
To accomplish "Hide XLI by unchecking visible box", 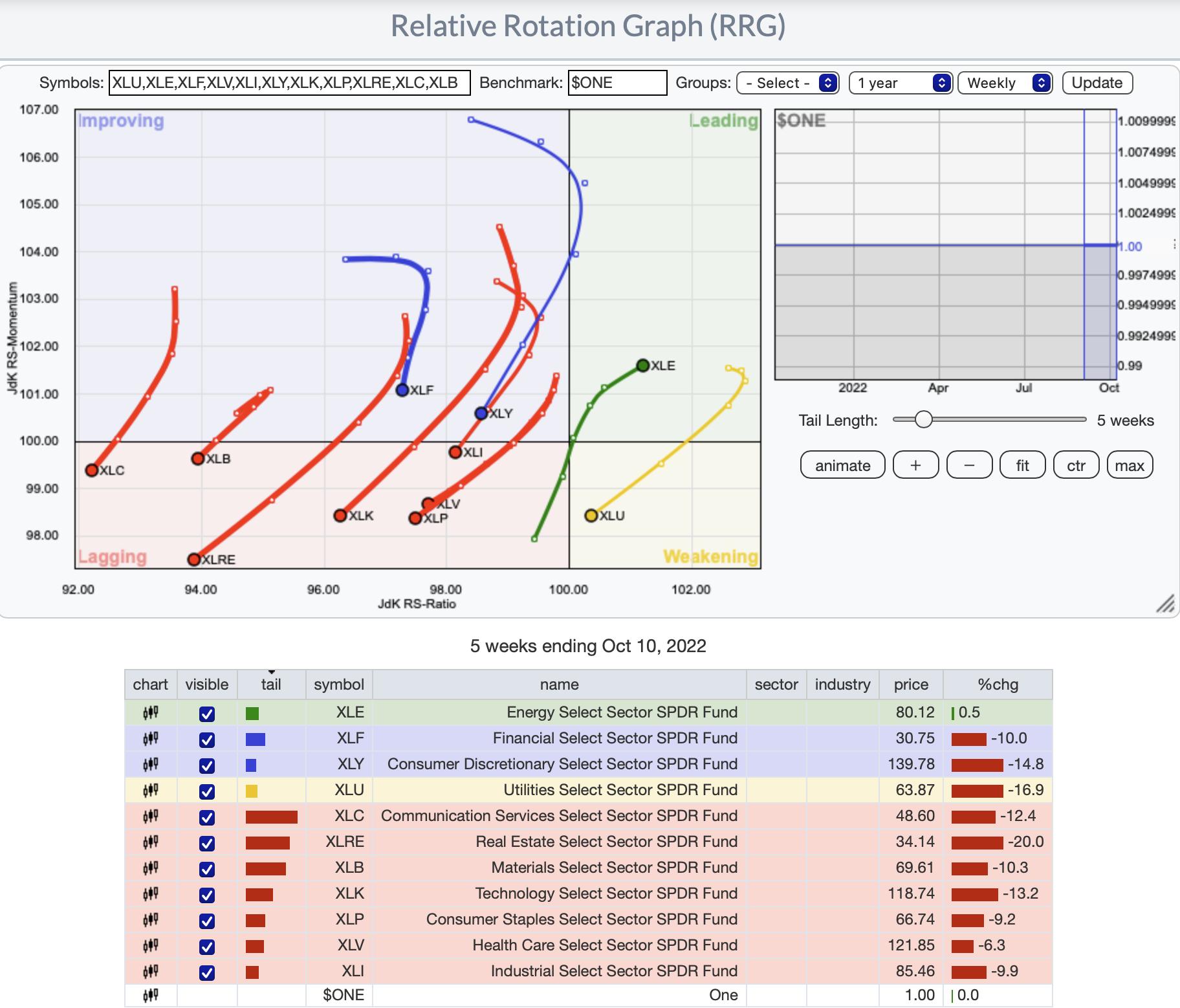I will (207, 972).
